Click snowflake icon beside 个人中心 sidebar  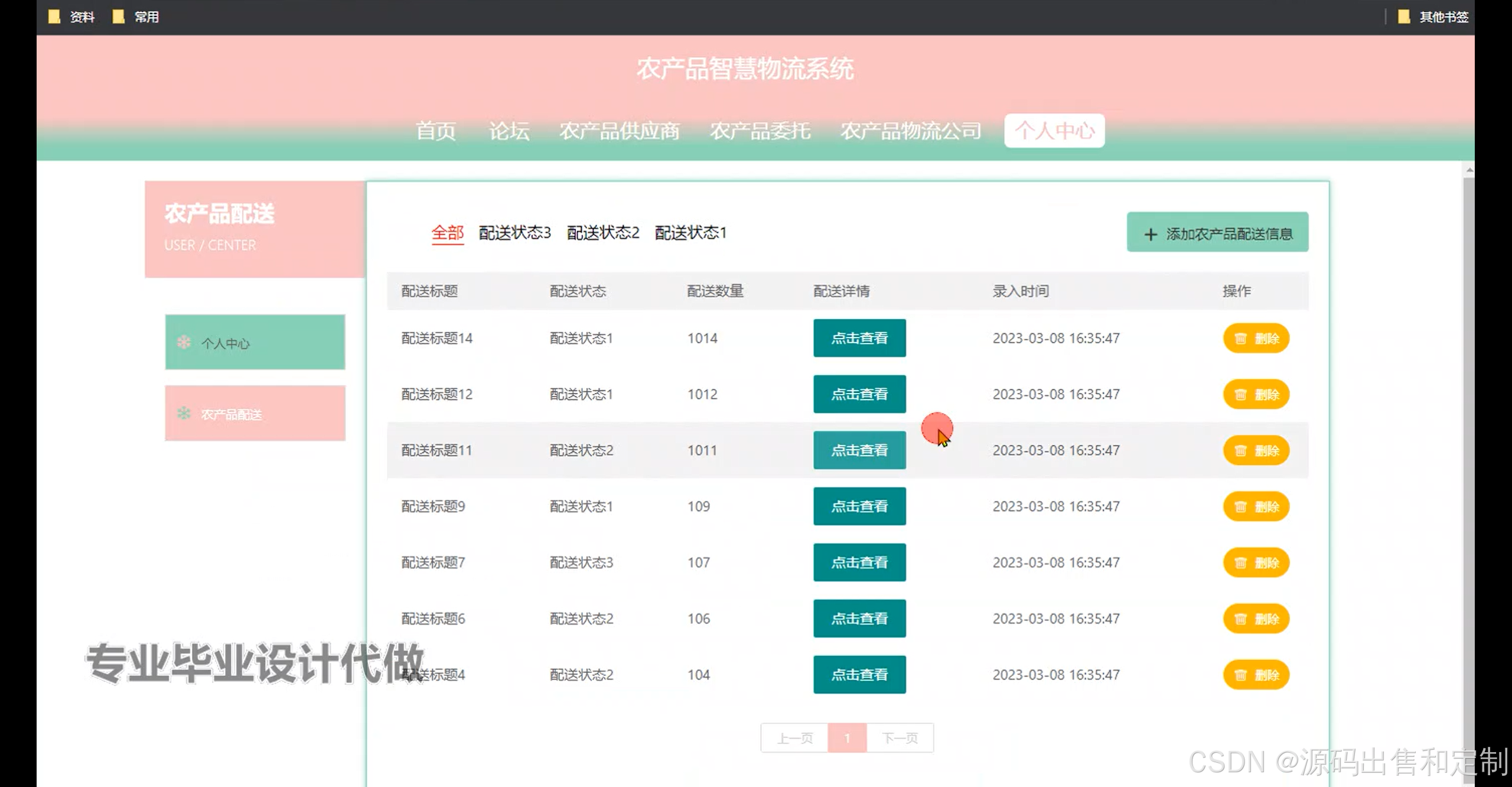pyautogui.click(x=184, y=342)
